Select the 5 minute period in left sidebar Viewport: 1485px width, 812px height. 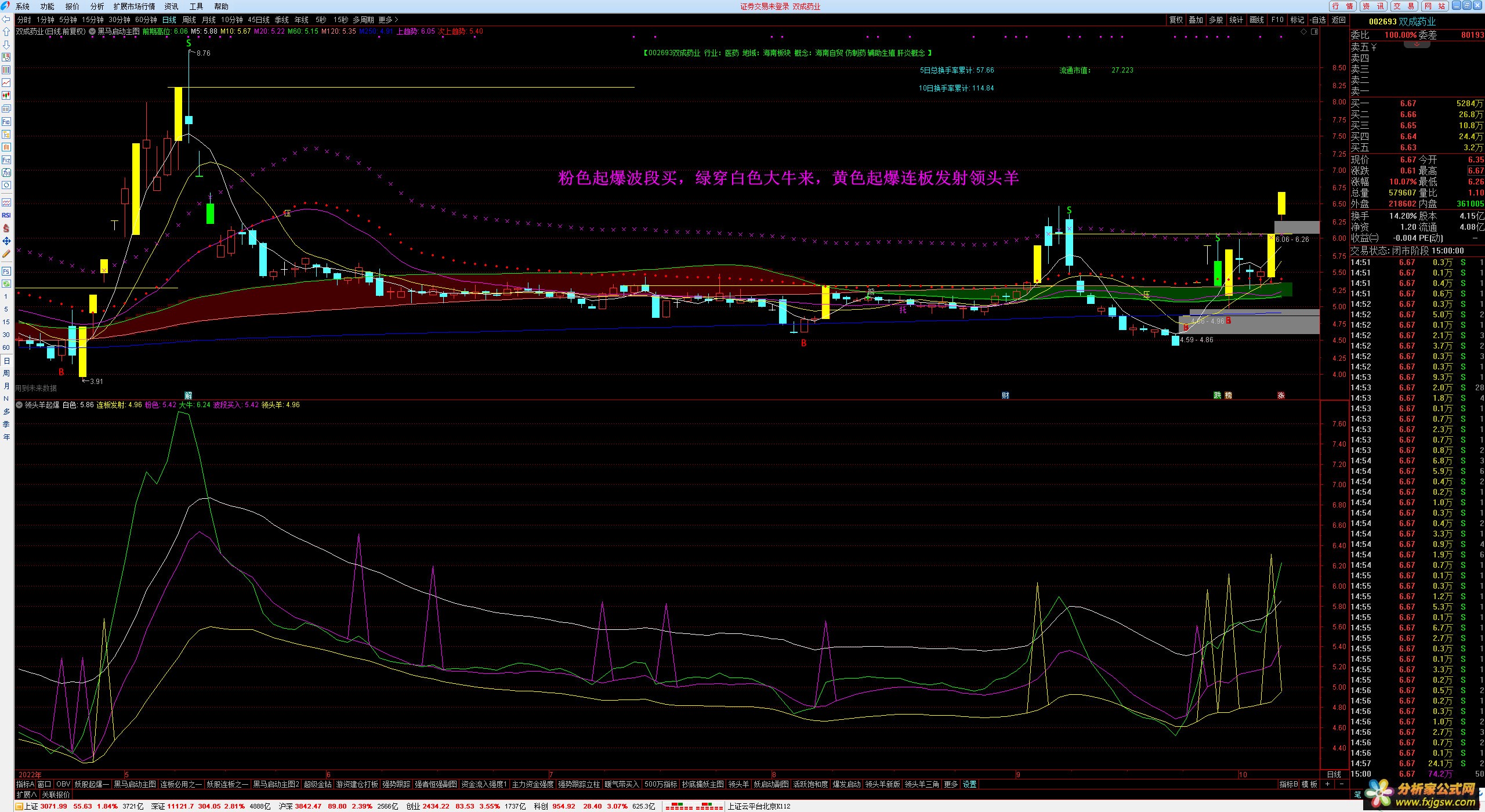tap(6, 309)
